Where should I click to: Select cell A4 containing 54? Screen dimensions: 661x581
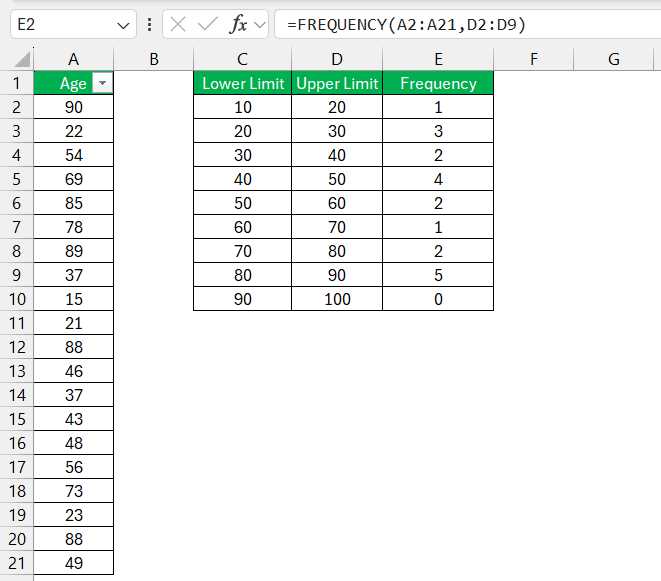[73, 155]
